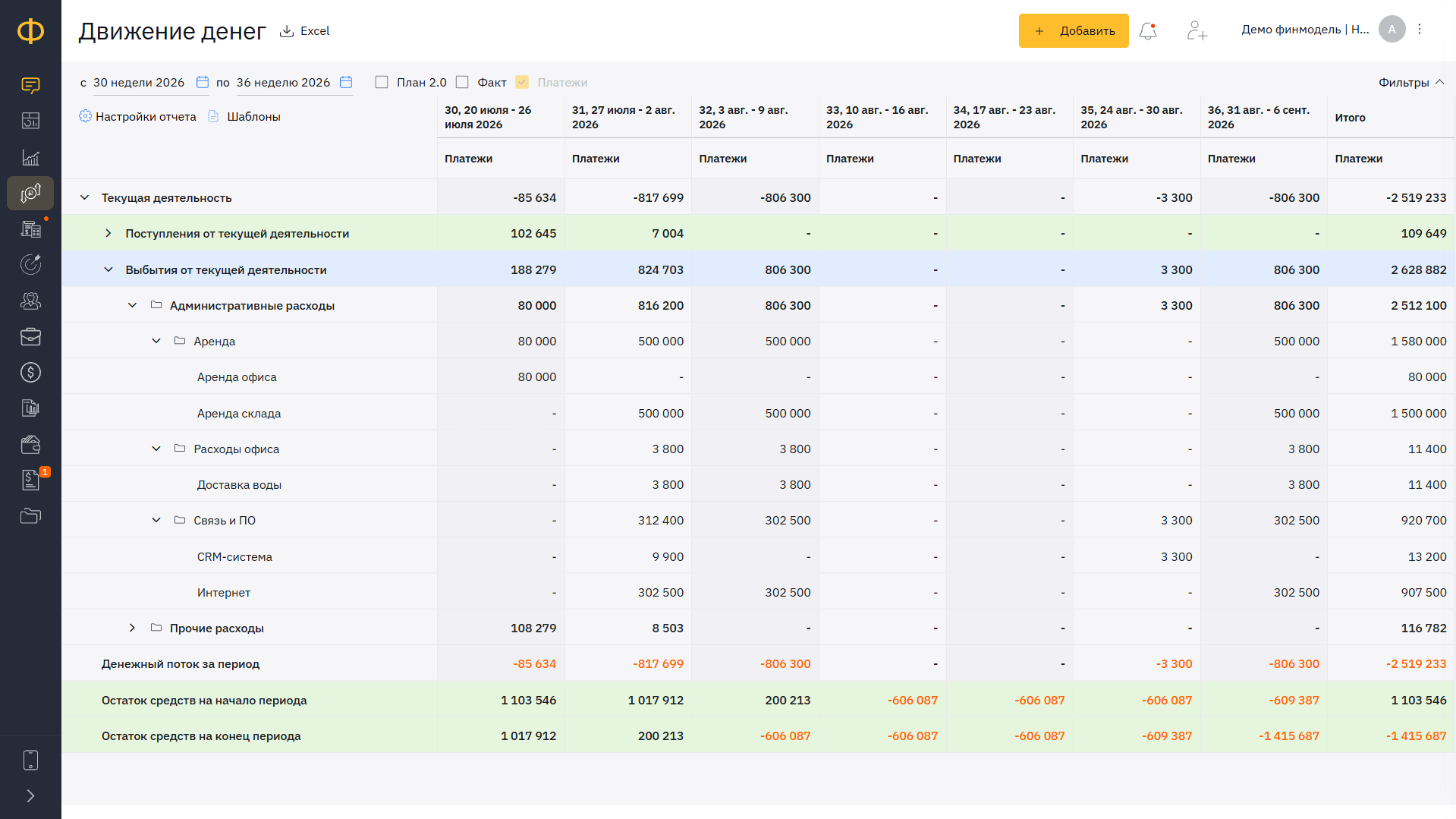
Task: Open the target goals sidebar icon
Action: [x=30, y=264]
